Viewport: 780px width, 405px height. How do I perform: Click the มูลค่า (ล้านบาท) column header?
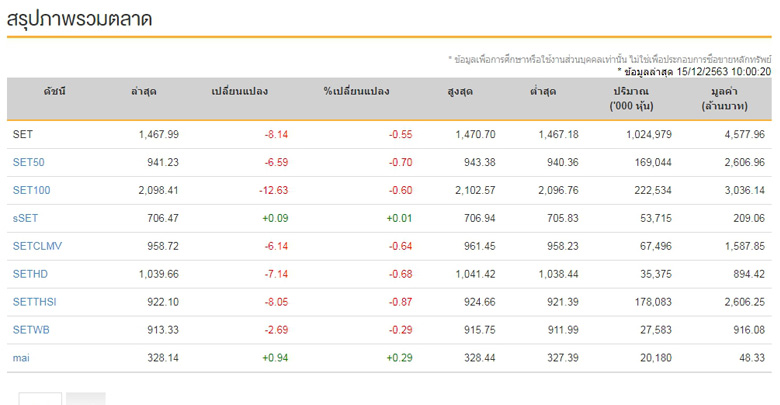tap(726, 98)
